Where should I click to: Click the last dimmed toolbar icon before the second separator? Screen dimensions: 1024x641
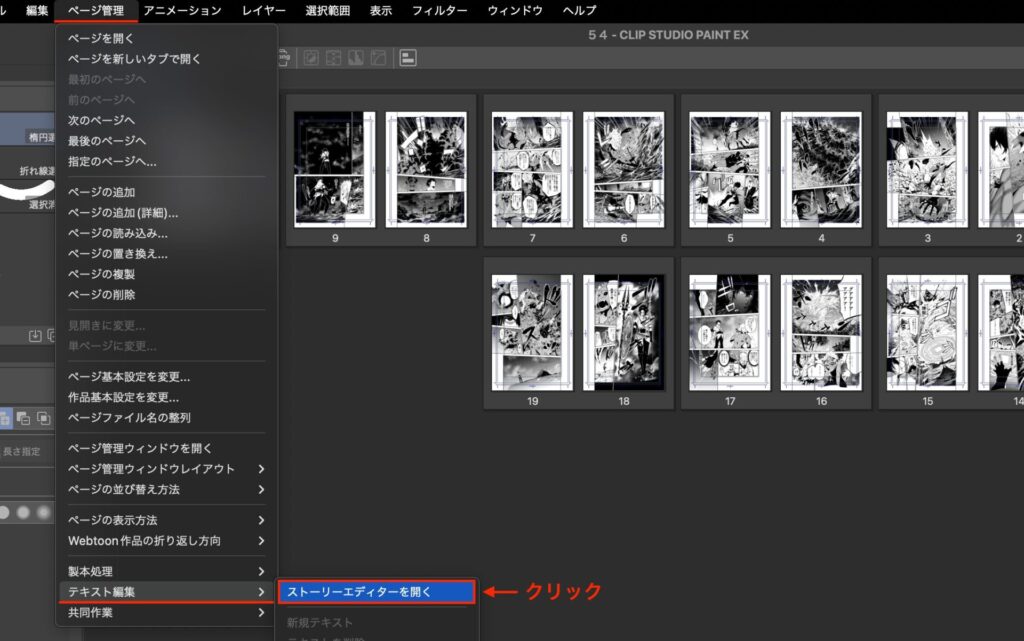(377, 59)
